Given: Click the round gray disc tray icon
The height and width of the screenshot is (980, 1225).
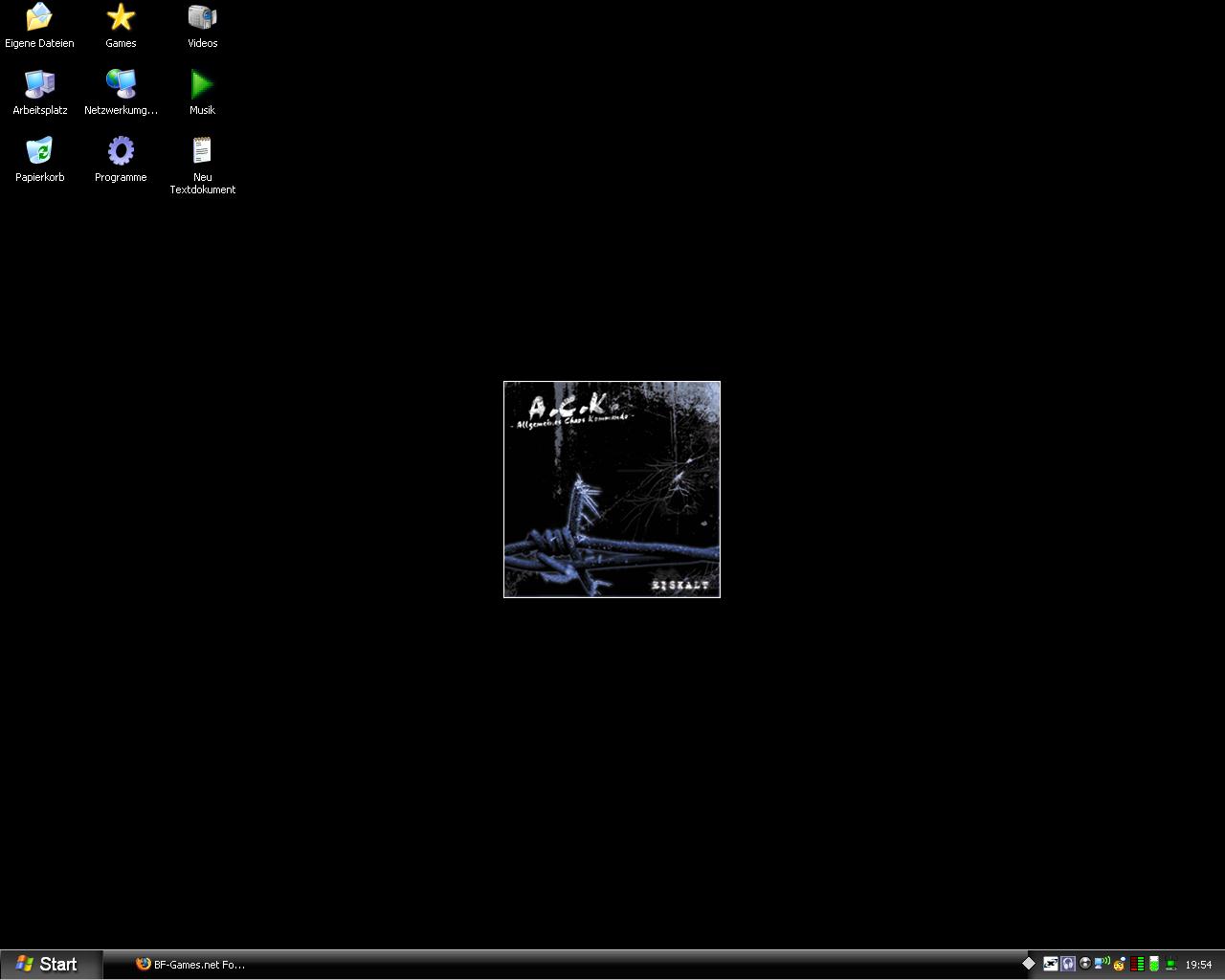Looking at the screenshot, I should pyautogui.click(x=1085, y=964).
